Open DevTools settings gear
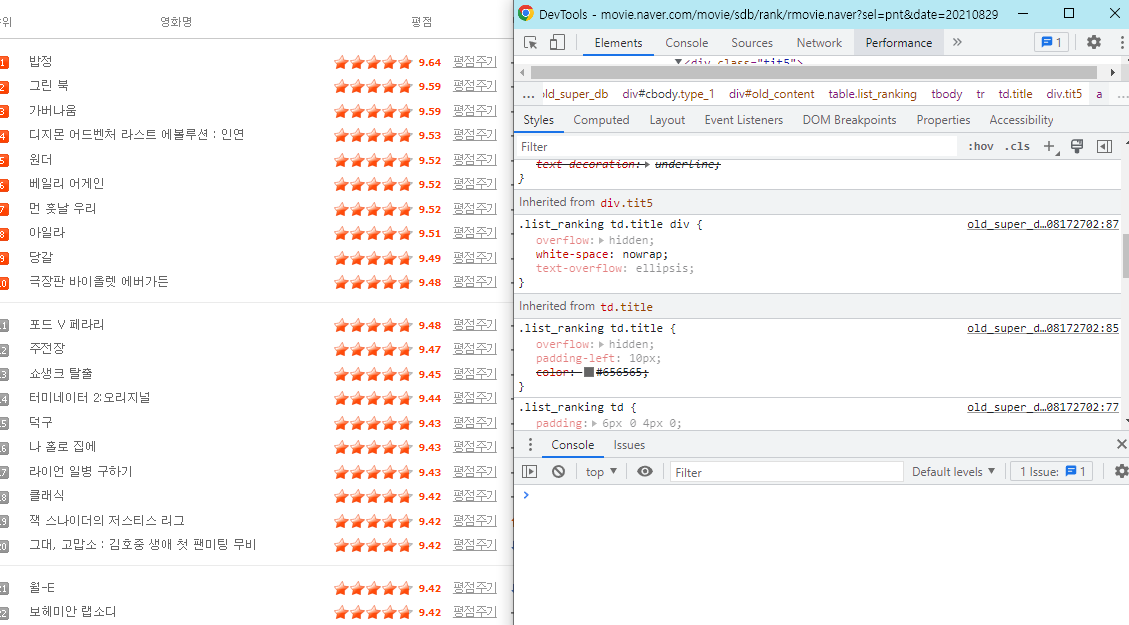 click(1094, 42)
